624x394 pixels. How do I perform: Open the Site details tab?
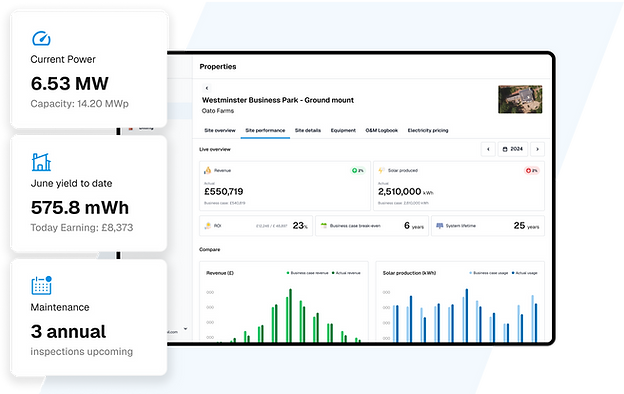[308, 131]
